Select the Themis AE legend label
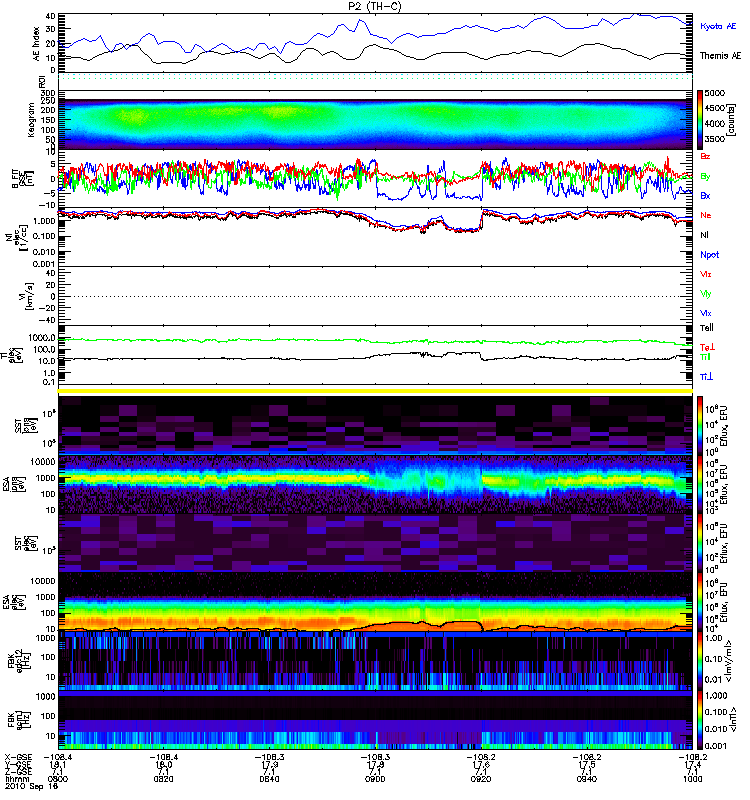The height and width of the screenshot is (800, 750). (720, 56)
